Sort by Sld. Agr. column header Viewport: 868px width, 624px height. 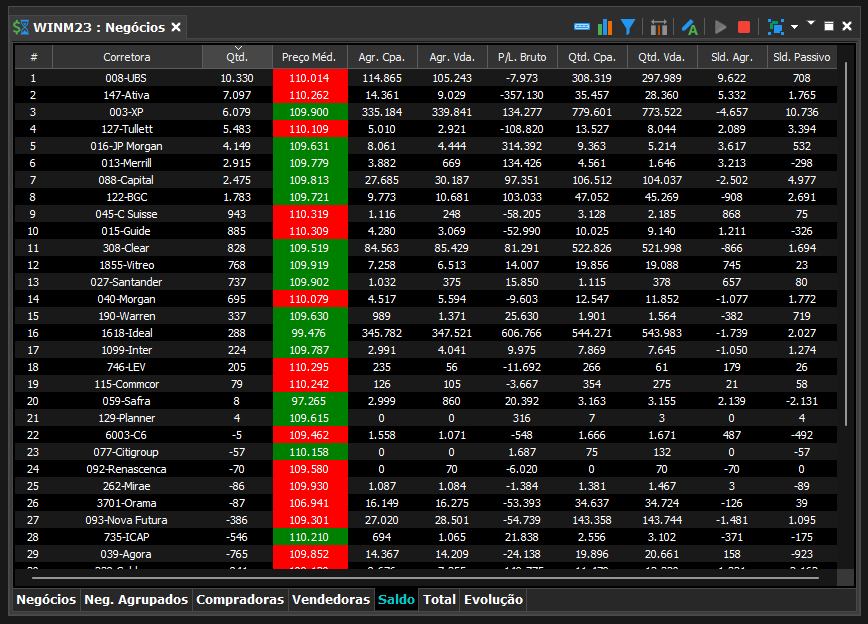click(x=732, y=57)
